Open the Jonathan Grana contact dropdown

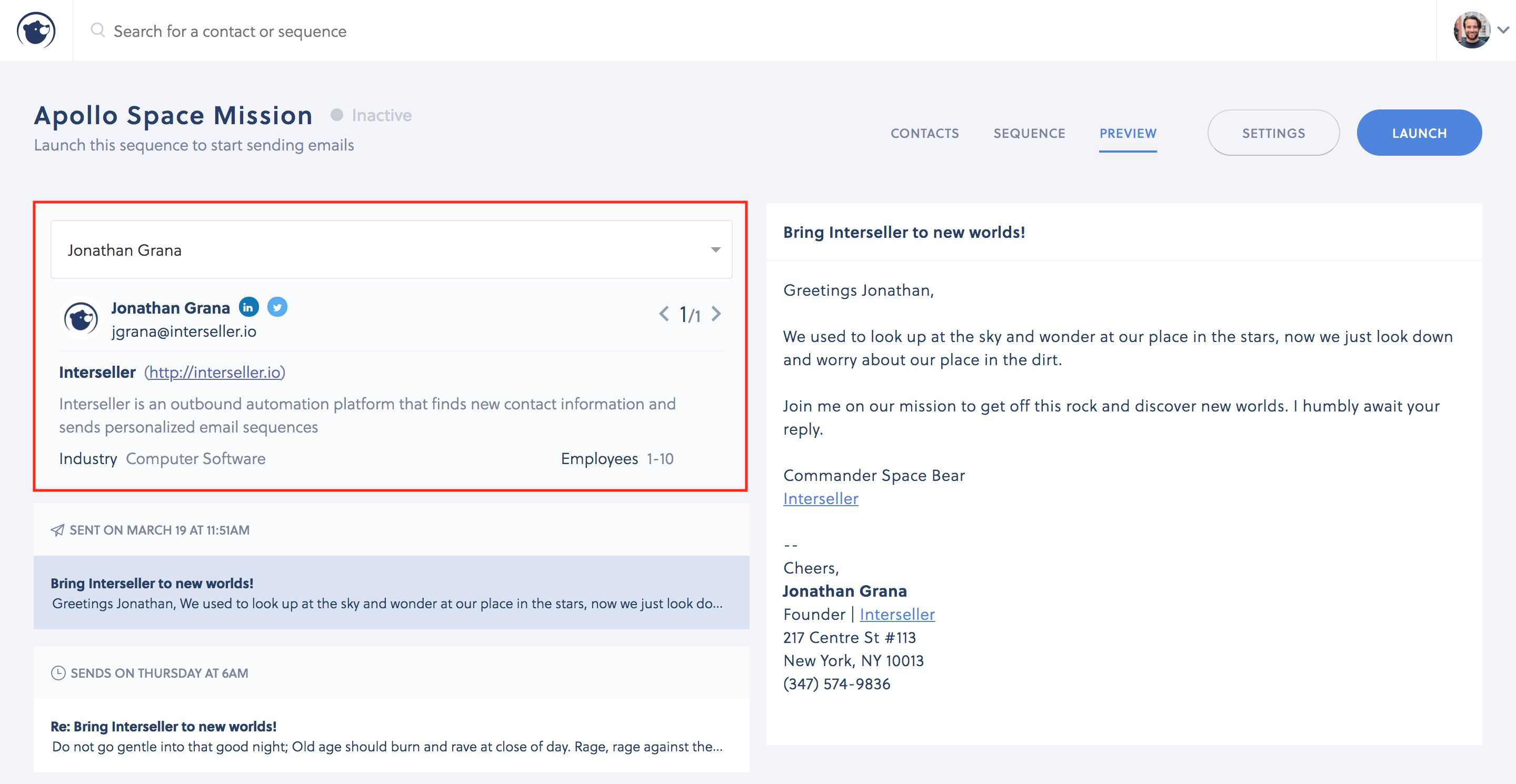click(391, 250)
